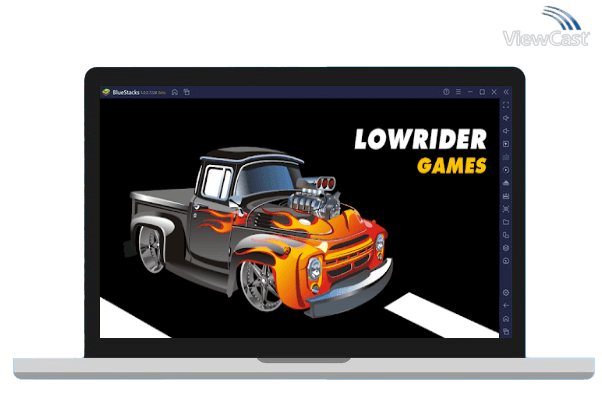This screenshot has height=414, width=602.
Task: Click the BlueStacks logo in the title bar
Action: (x=106, y=92)
